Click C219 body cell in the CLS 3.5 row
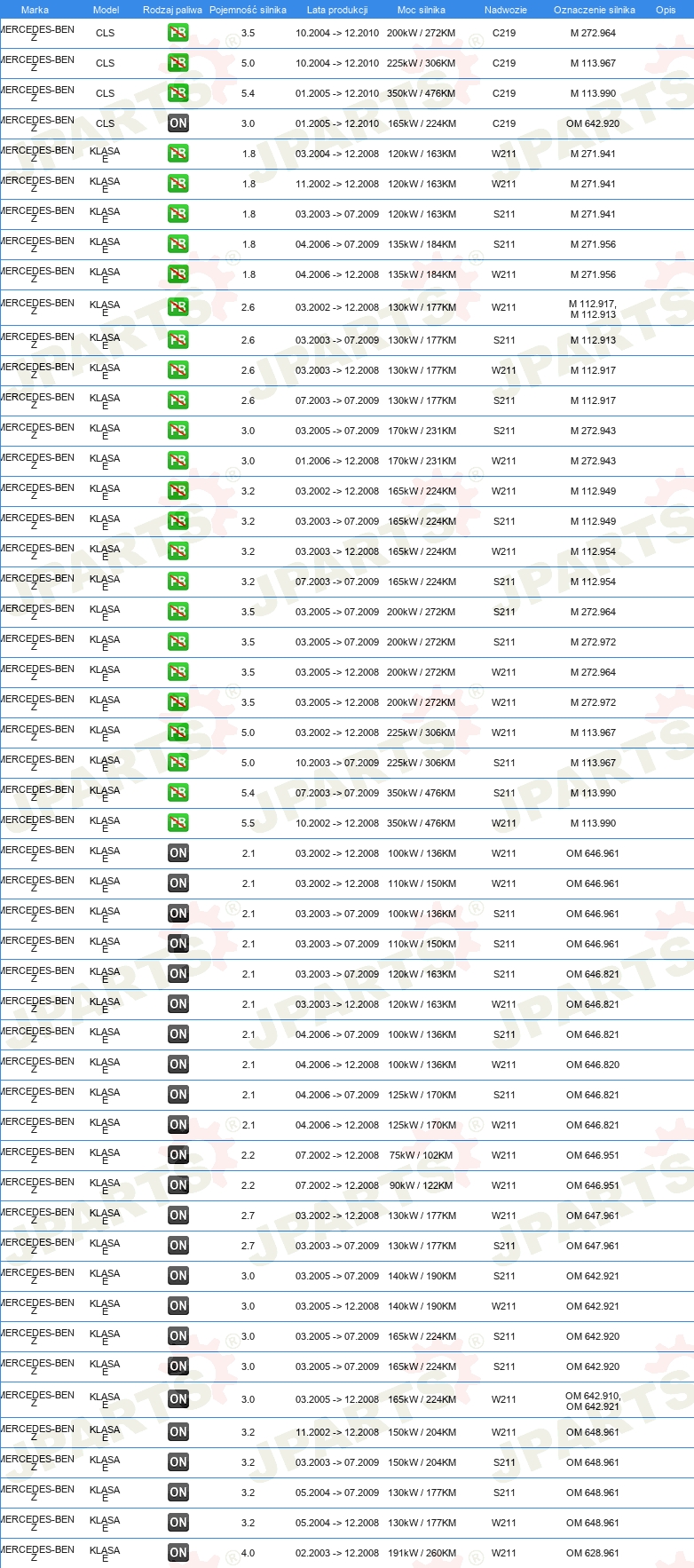 click(x=504, y=33)
